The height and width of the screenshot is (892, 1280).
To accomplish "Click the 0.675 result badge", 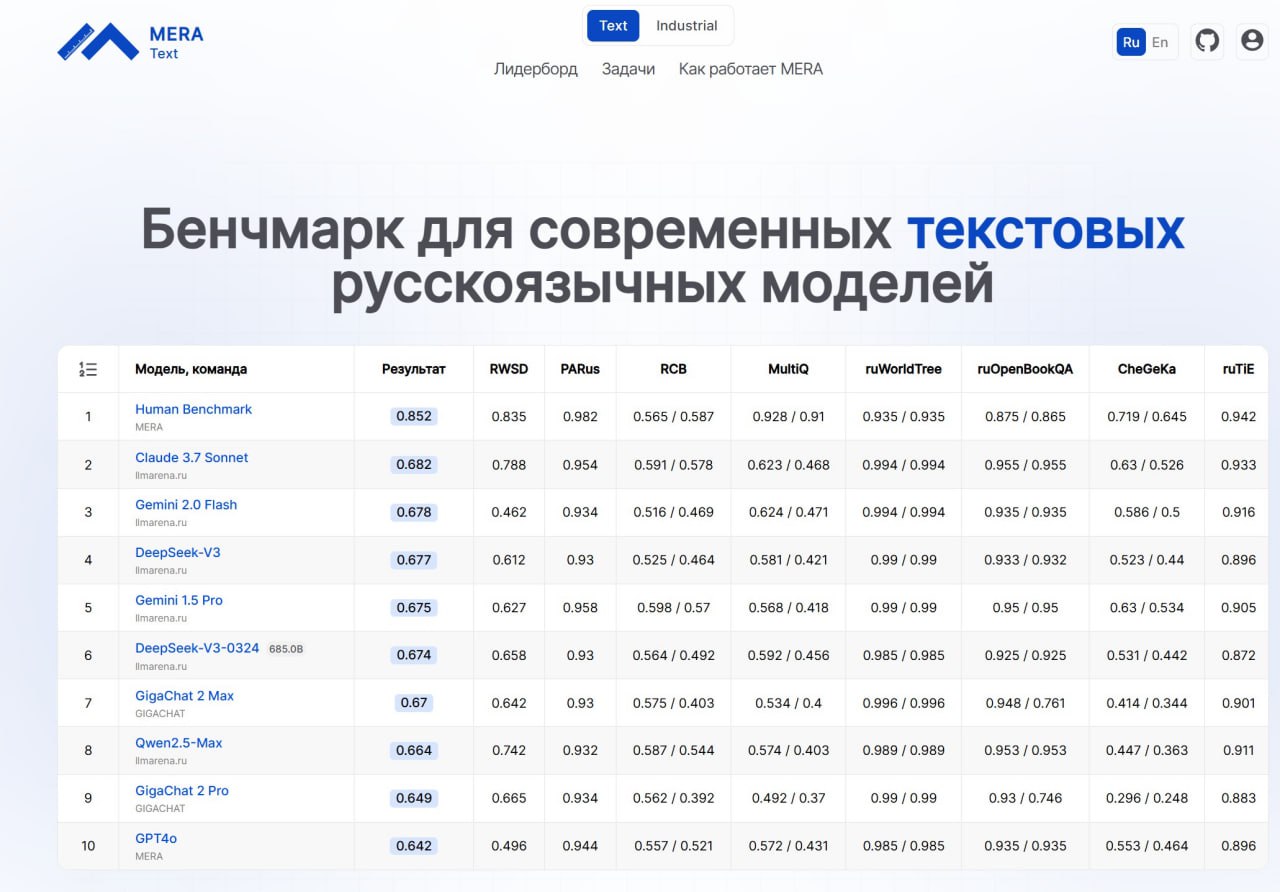I will tap(414, 607).
